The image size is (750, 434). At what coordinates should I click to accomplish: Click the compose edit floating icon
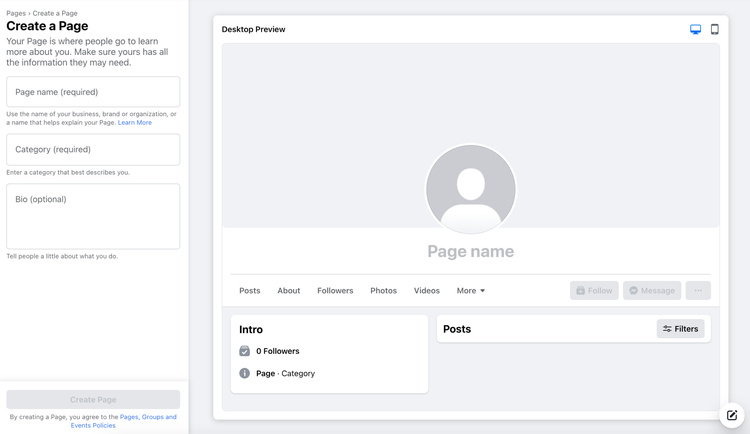pyautogui.click(x=732, y=415)
